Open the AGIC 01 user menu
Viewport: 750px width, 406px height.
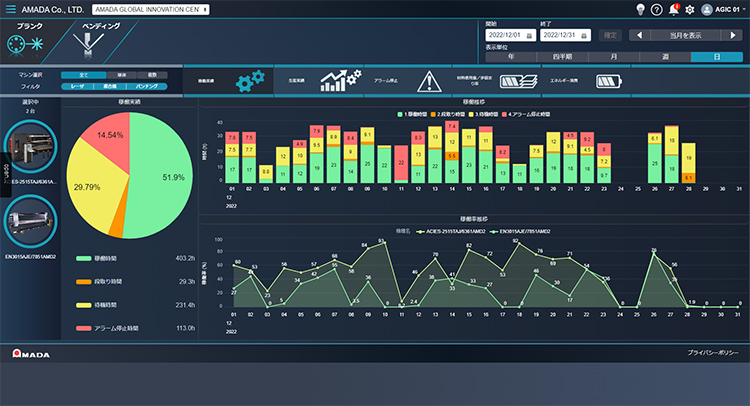coord(723,9)
